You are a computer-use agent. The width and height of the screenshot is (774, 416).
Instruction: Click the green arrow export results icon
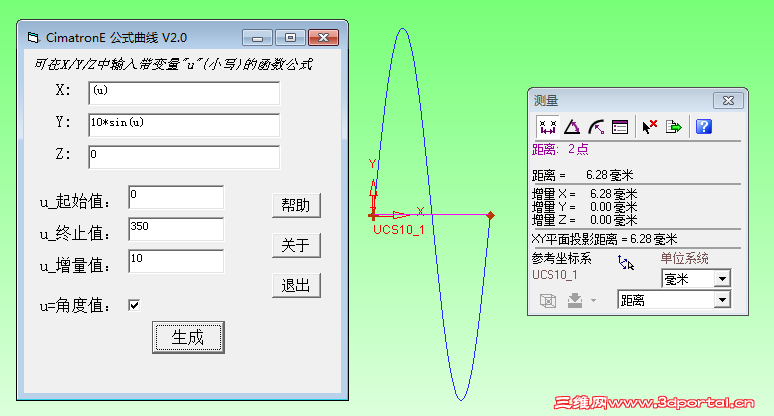(673, 127)
